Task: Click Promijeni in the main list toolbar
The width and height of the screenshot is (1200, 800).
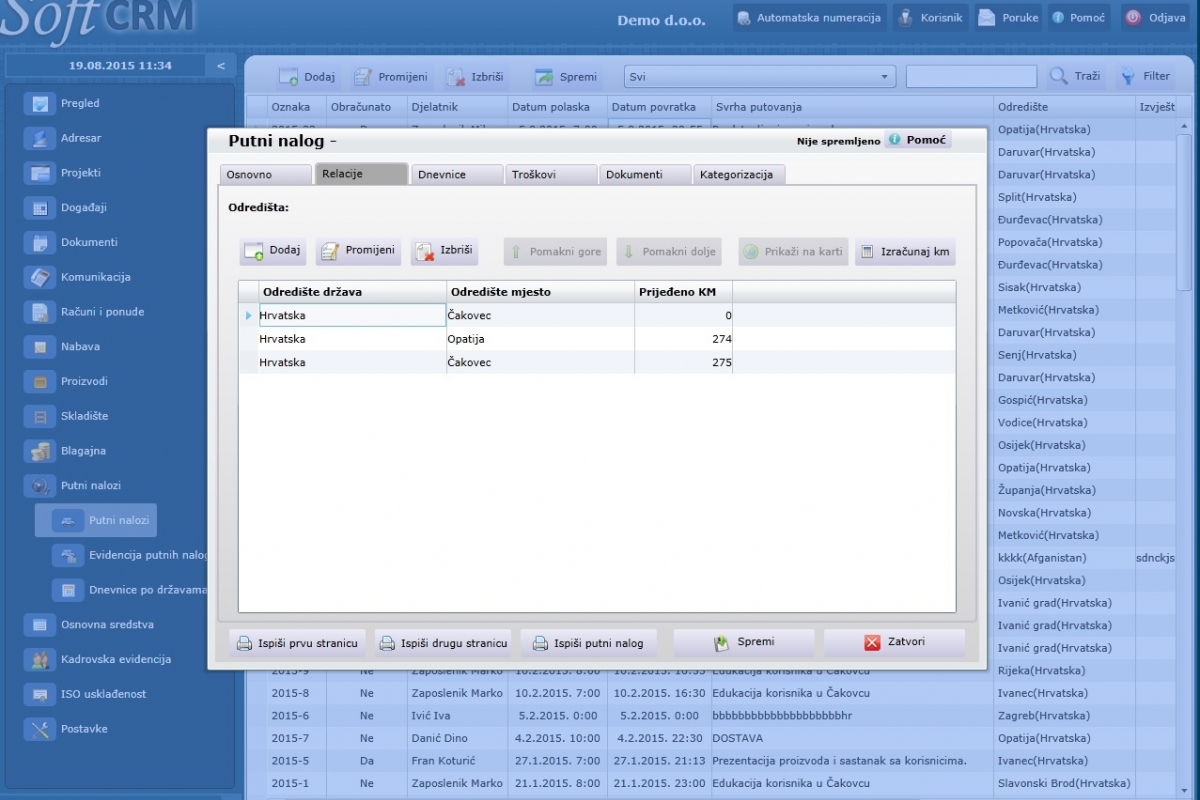Action: click(x=390, y=77)
